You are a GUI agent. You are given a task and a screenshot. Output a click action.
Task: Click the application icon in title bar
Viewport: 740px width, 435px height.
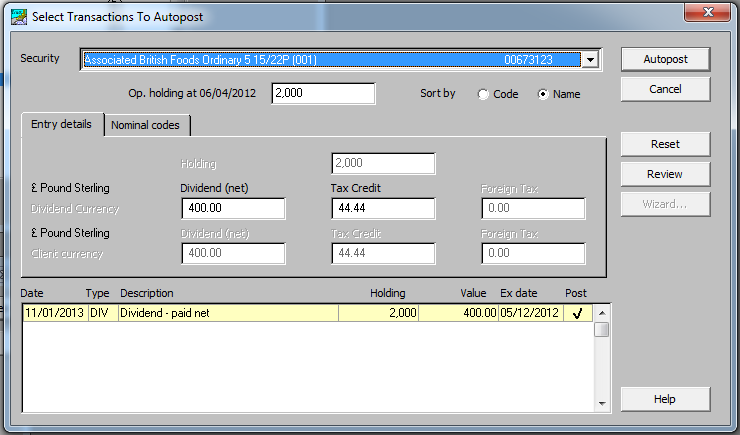[x=19, y=17]
